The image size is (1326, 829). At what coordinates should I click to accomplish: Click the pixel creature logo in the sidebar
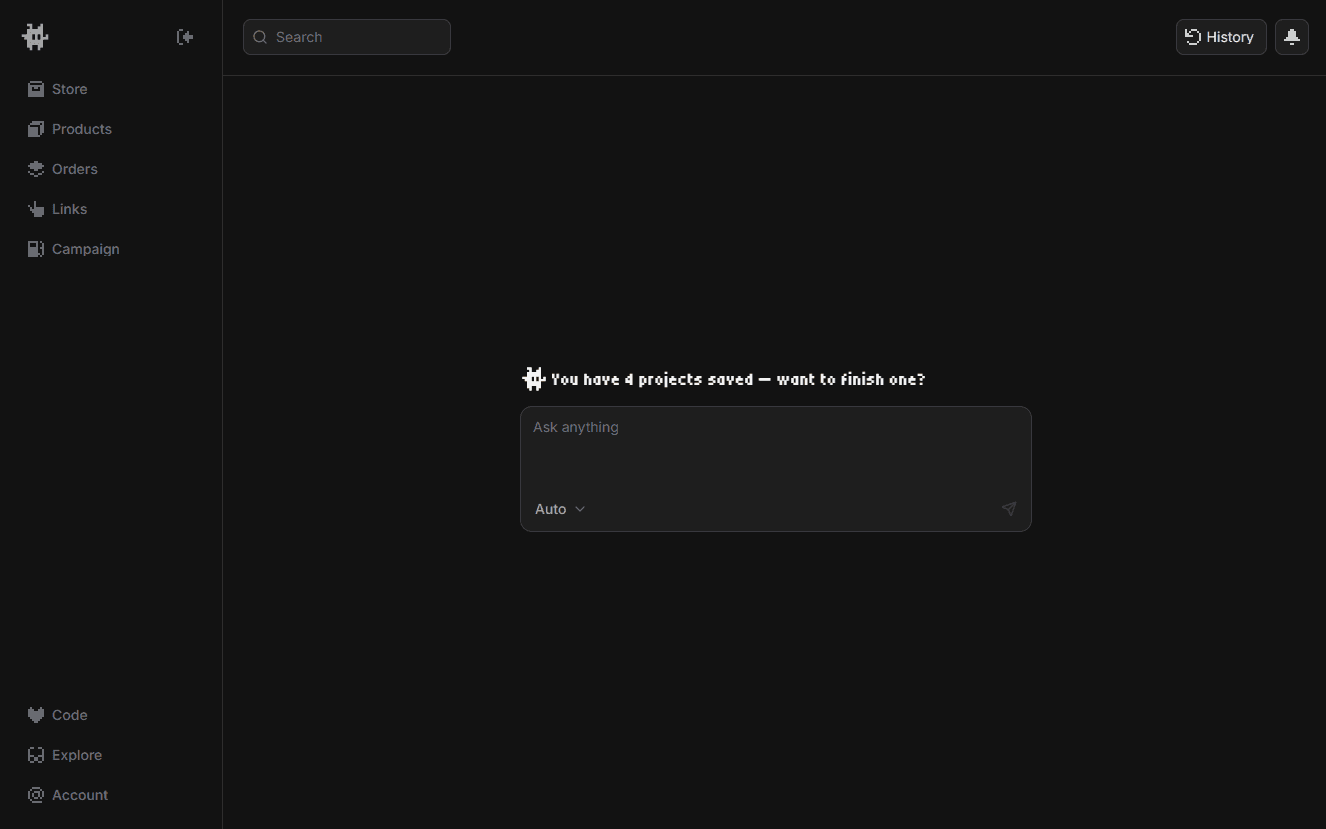tap(35, 37)
